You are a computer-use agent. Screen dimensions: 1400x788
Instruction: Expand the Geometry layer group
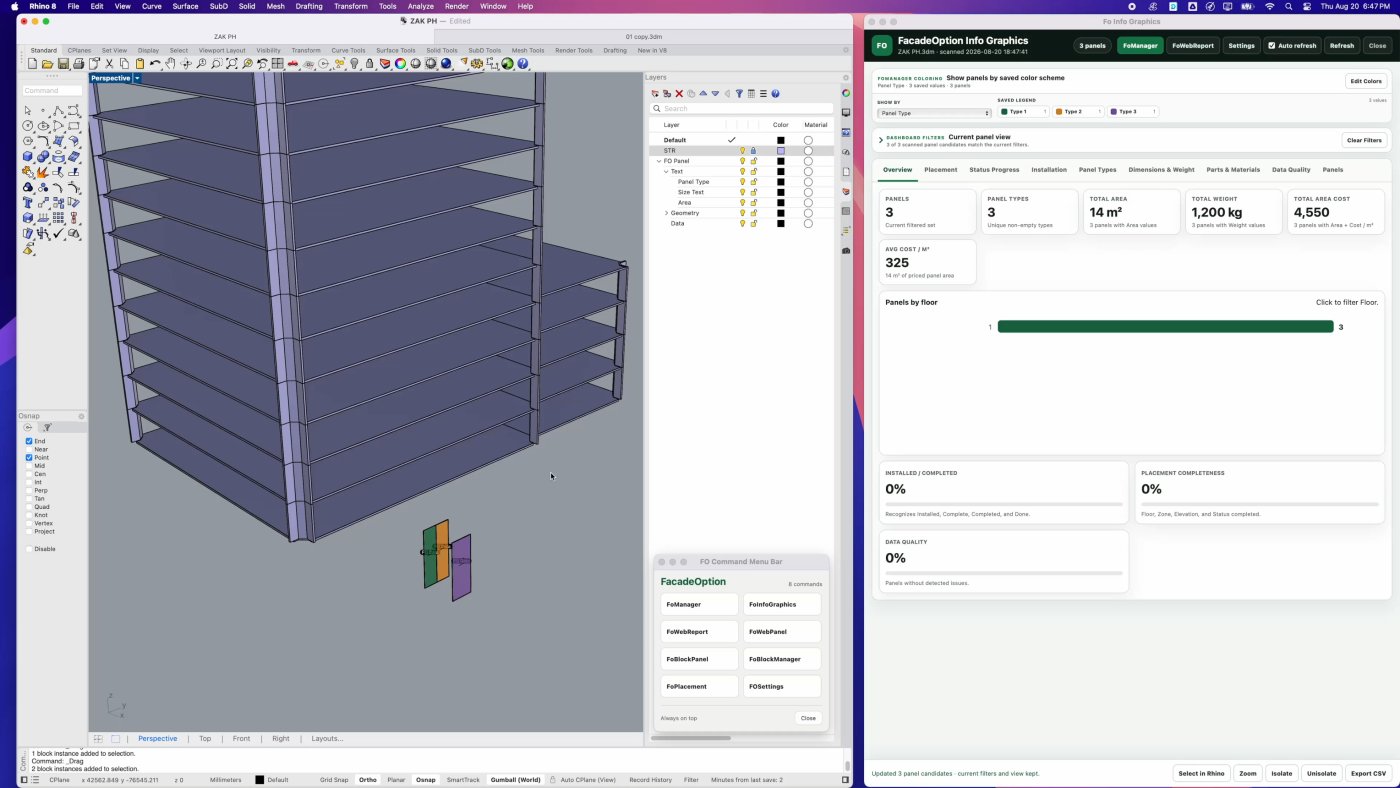click(x=666, y=213)
